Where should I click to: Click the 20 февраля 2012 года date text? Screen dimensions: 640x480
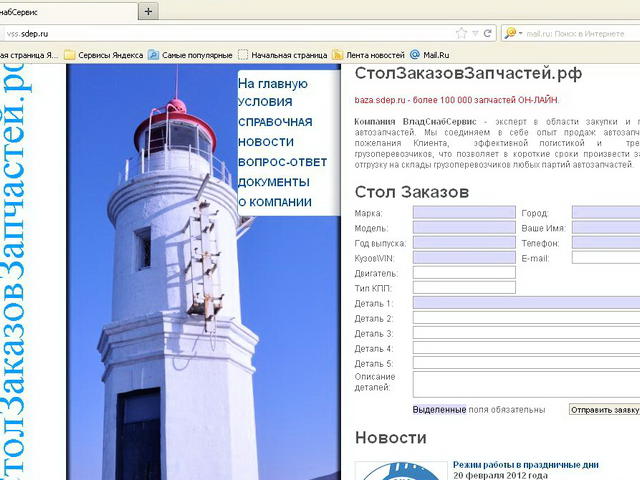500,476
